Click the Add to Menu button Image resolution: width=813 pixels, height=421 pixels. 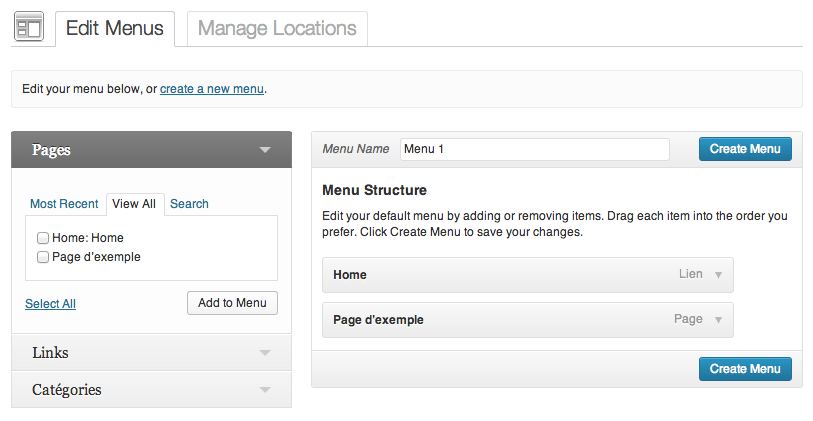click(x=232, y=303)
